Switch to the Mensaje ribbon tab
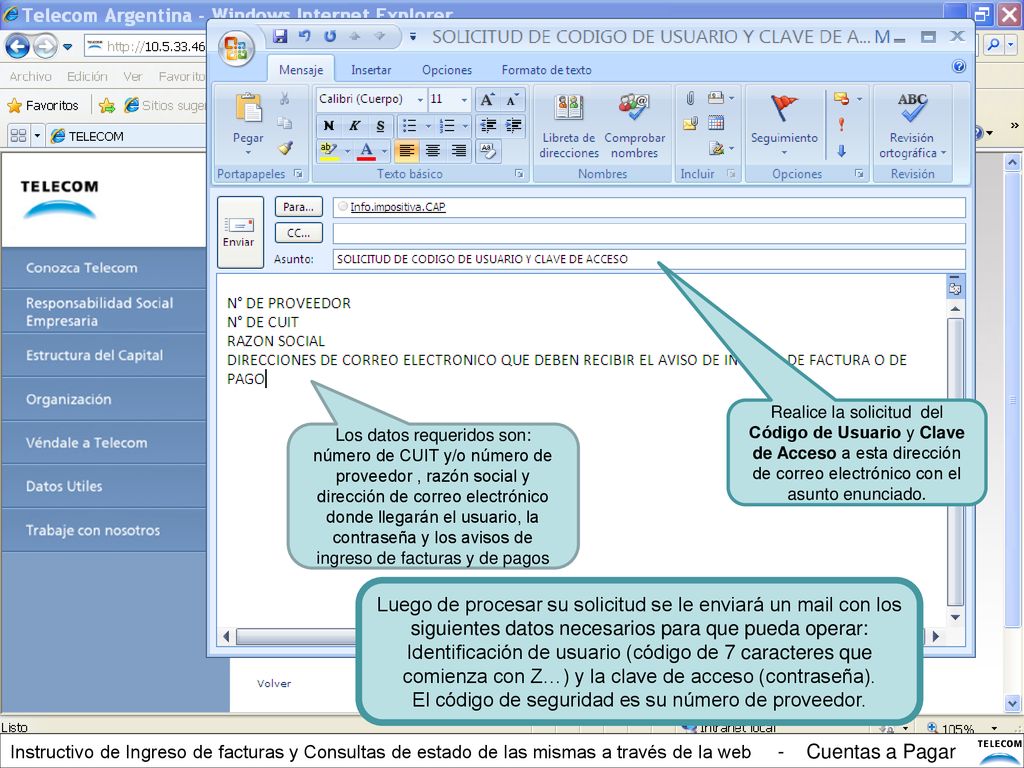Viewport: 1024px width, 768px height. click(x=301, y=70)
